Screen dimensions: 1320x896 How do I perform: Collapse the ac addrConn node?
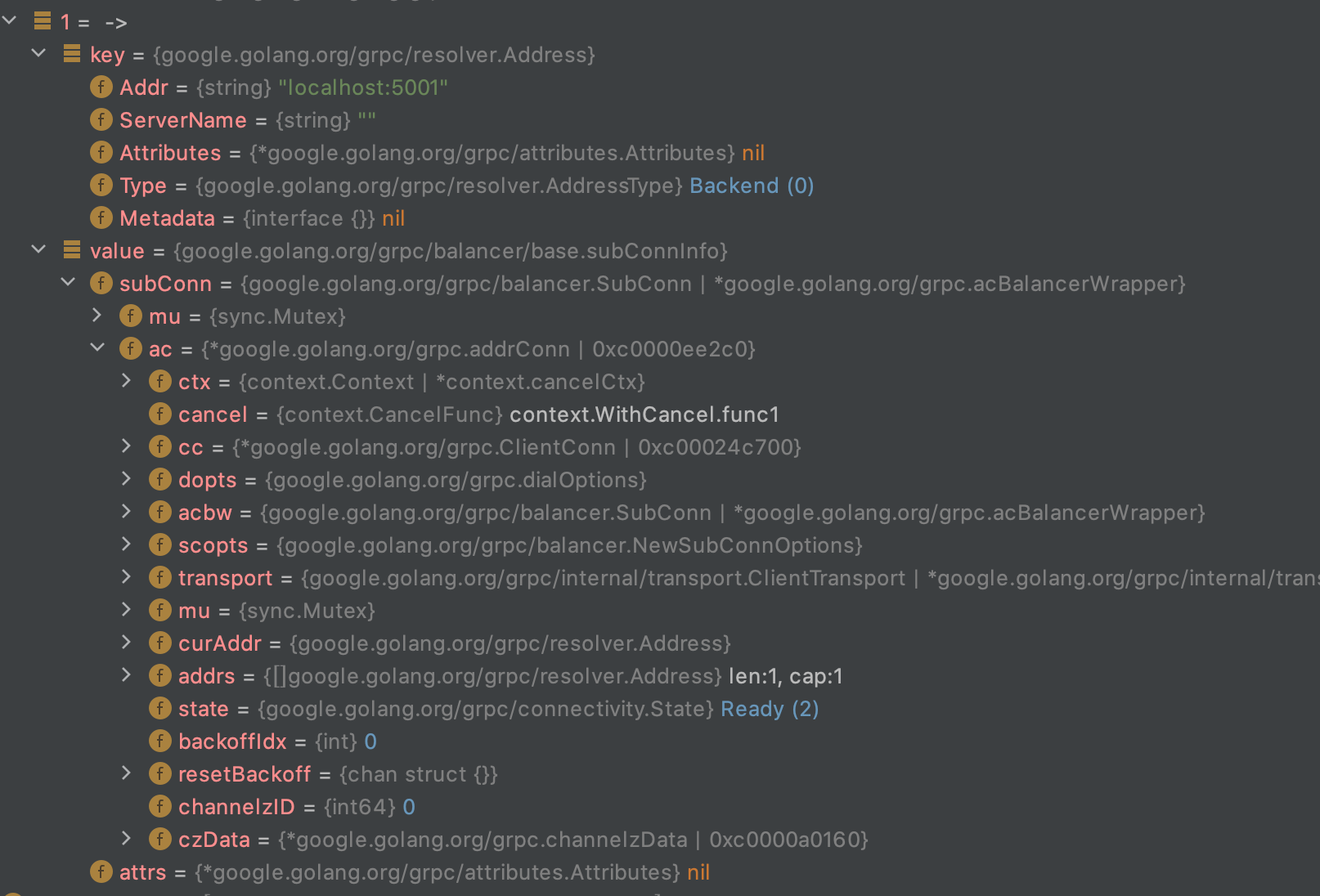point(97,347)
